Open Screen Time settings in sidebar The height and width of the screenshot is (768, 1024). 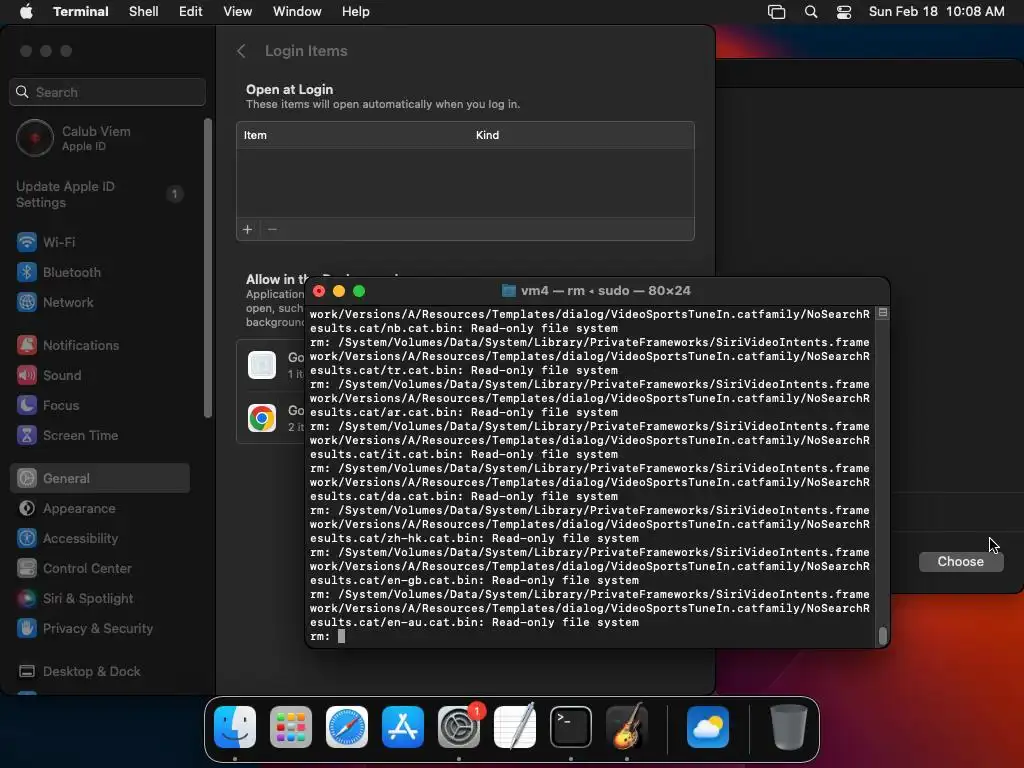(x=101, y=436)
